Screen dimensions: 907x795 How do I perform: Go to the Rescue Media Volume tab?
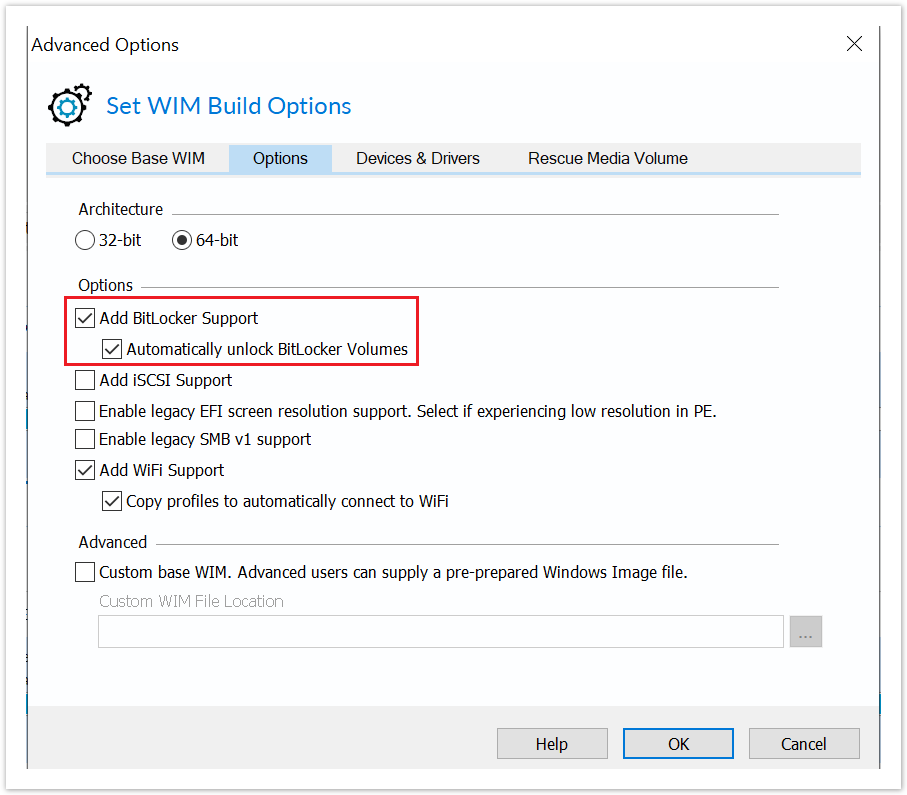[607, 158]
